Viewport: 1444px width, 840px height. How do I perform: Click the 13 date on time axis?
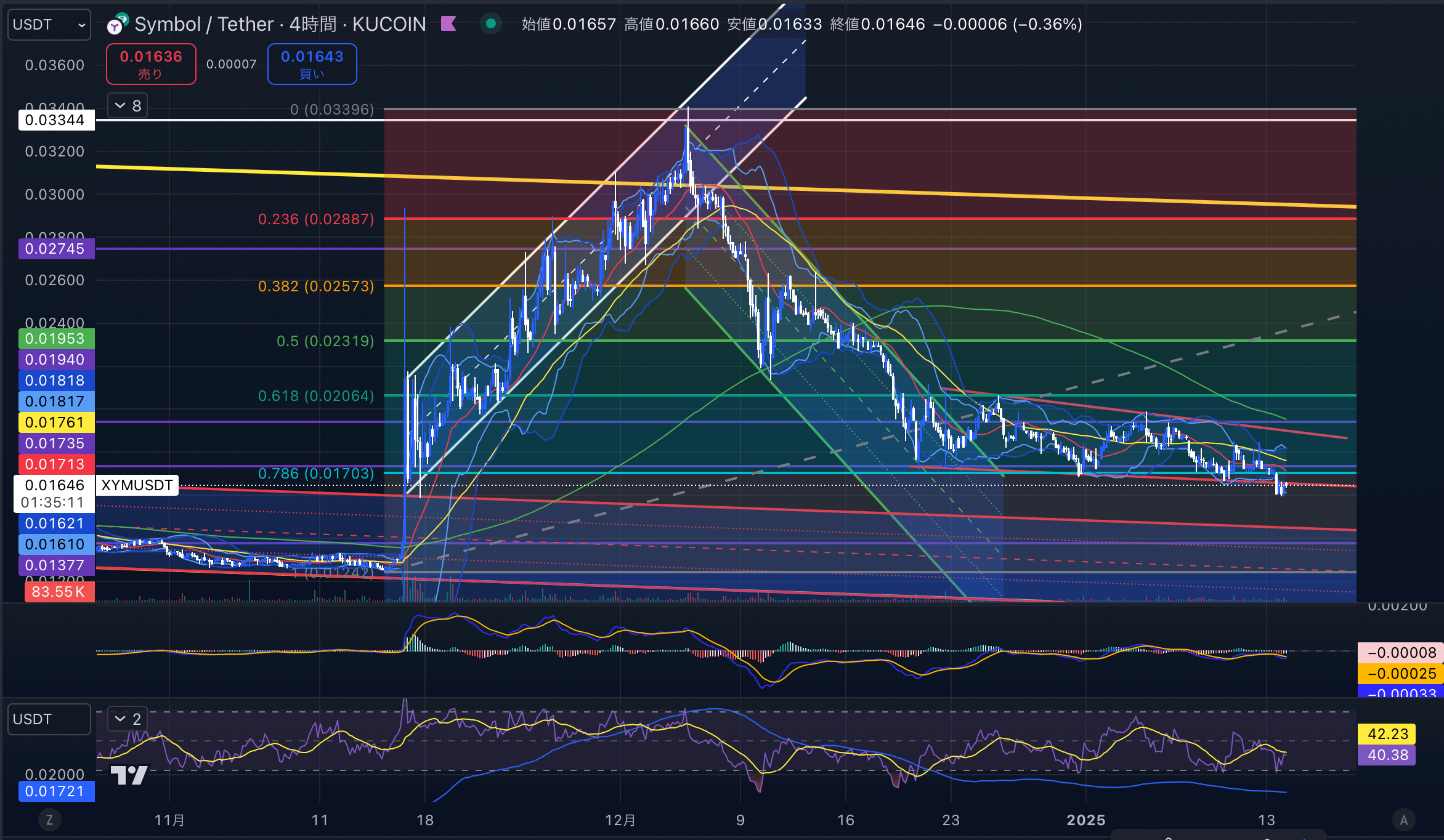click(x=1267, y=820)
